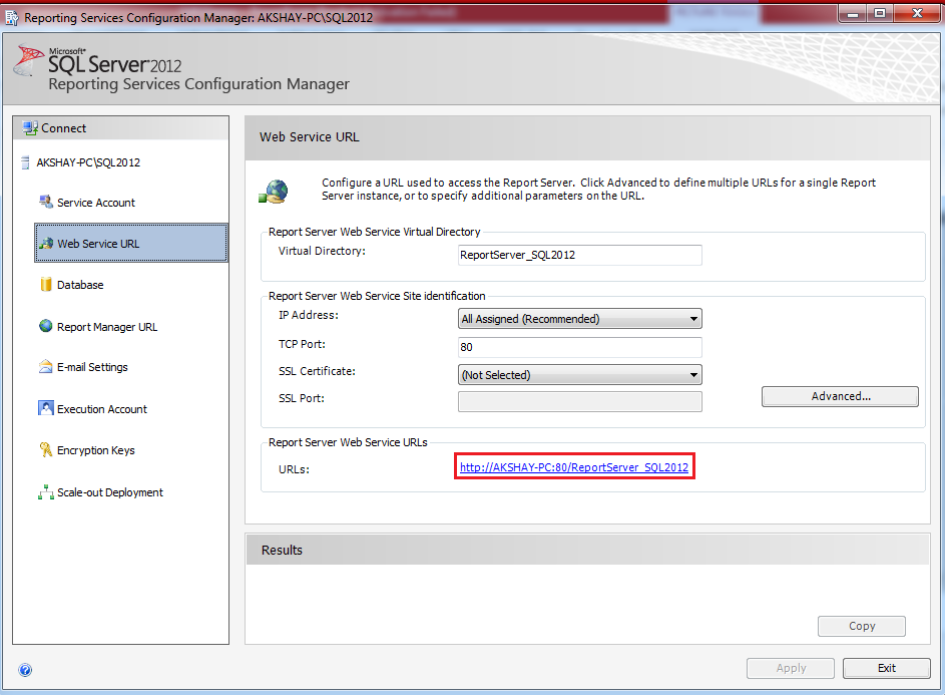
Task: Click the Web Service URL page heading
Action: [309, 137]
